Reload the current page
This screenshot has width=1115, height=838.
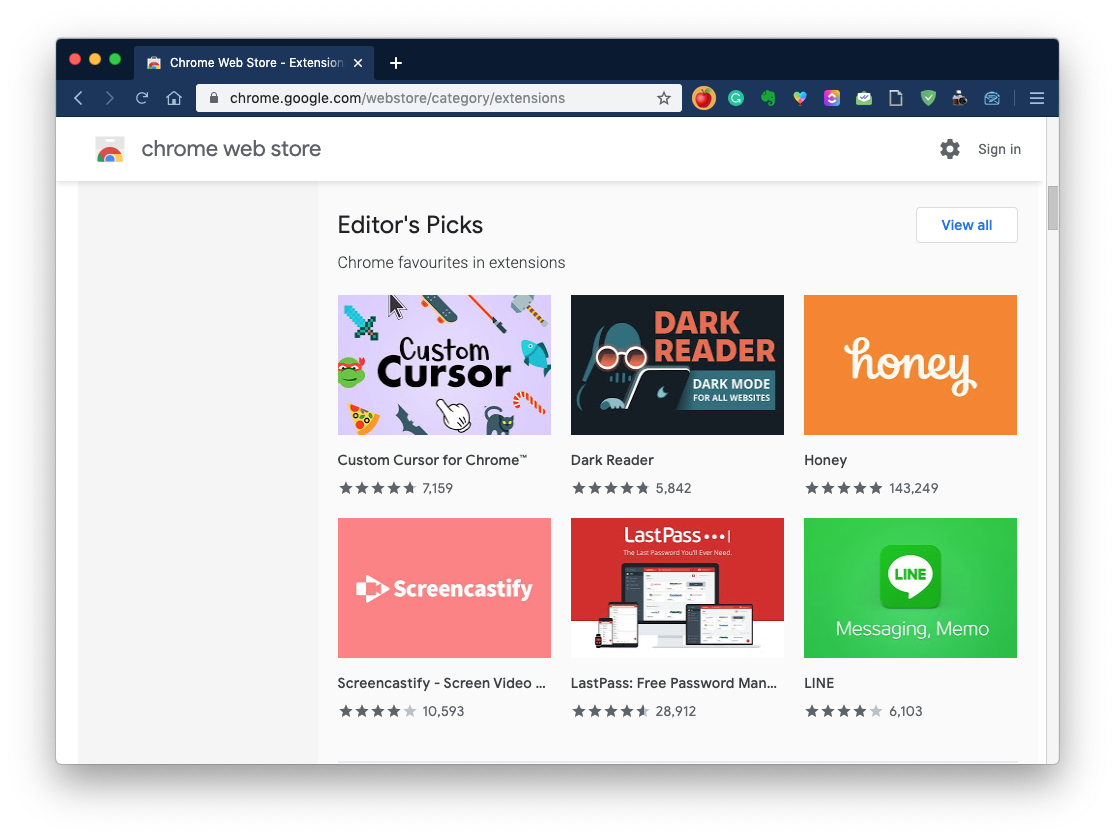coord(142,98)
